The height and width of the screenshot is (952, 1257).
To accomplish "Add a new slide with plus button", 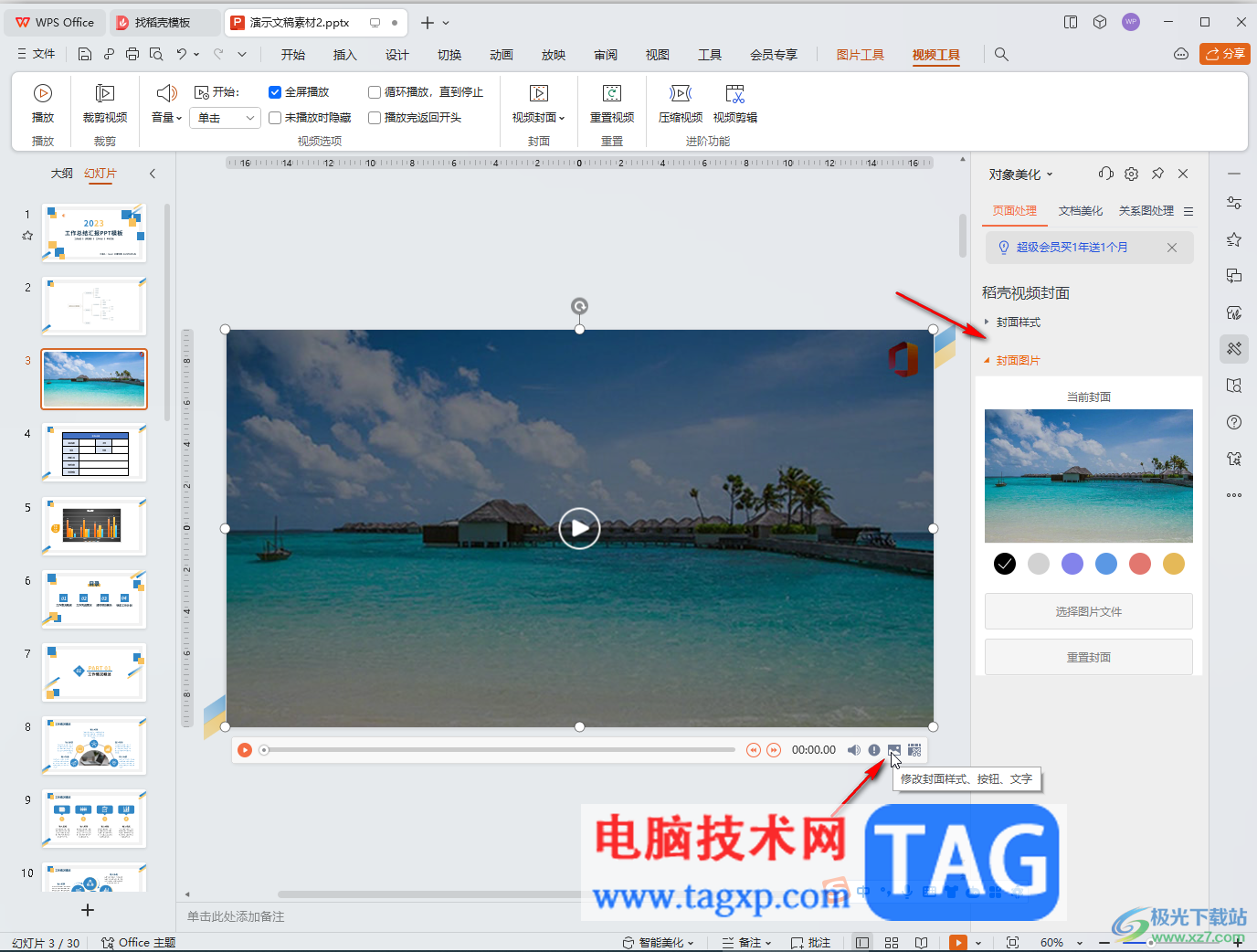I will coord(88,910).
